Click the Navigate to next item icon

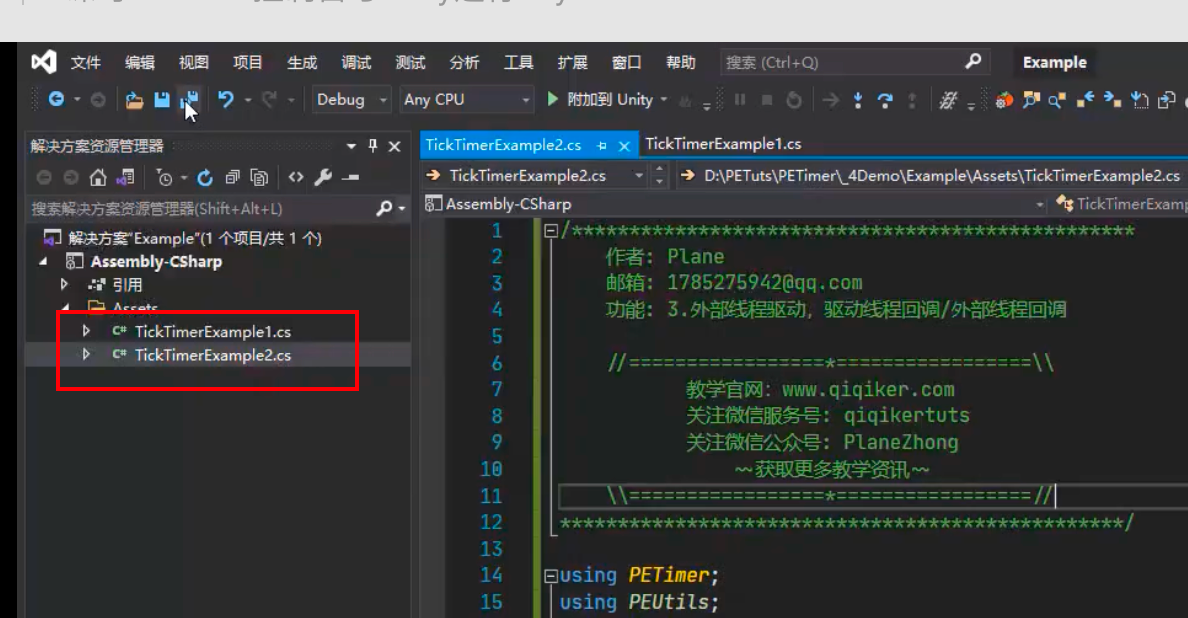coord(1112,100)
